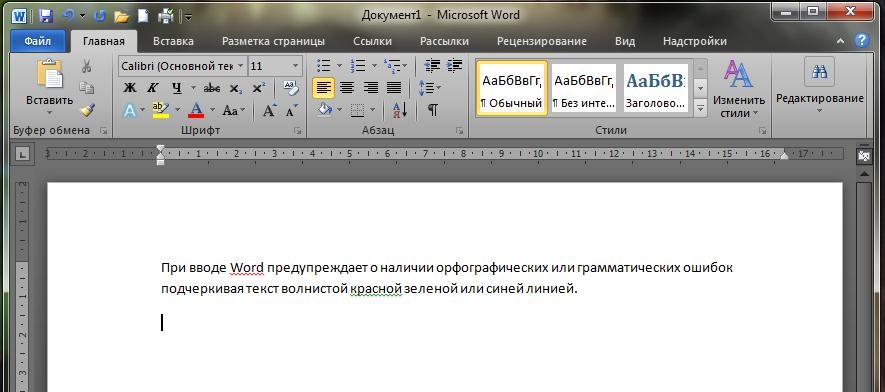Undo the last action

(x=68, y=16)
